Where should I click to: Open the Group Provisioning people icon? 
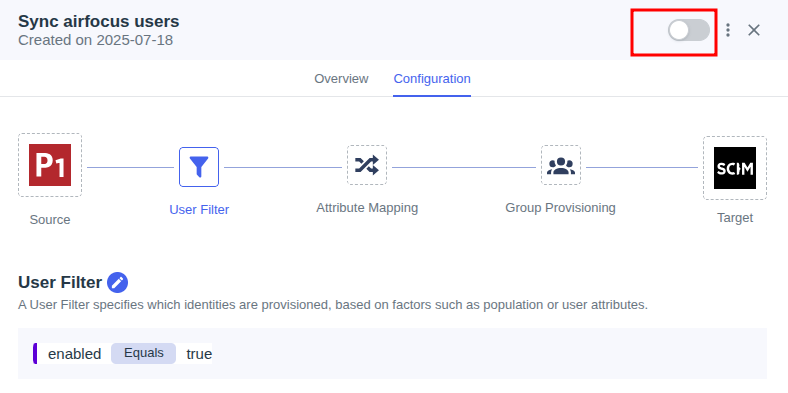(x=561, y=165)
